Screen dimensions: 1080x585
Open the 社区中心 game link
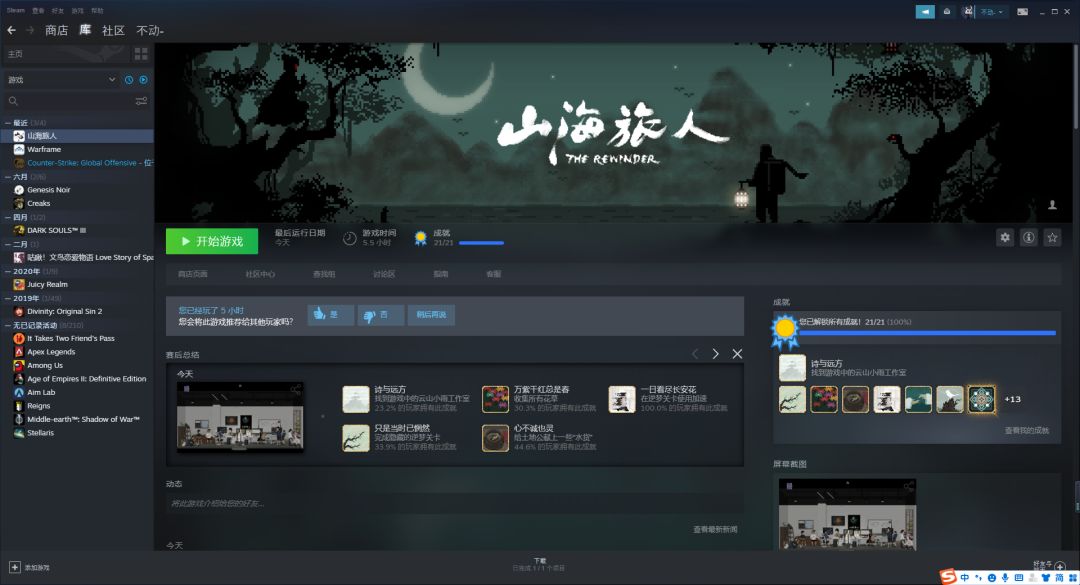coord(260,274)
